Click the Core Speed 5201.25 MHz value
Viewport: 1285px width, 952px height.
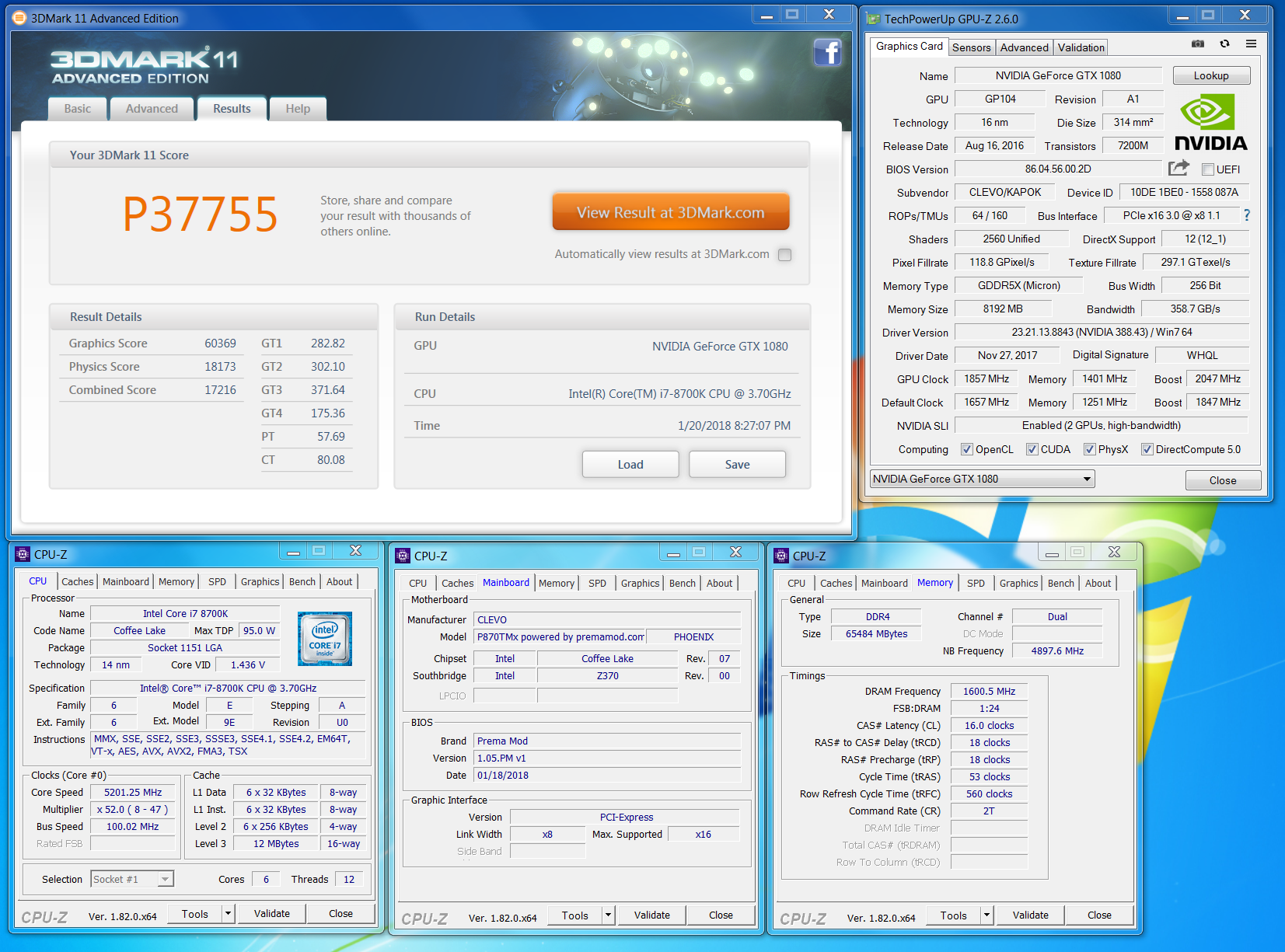(x=133, y=793)
